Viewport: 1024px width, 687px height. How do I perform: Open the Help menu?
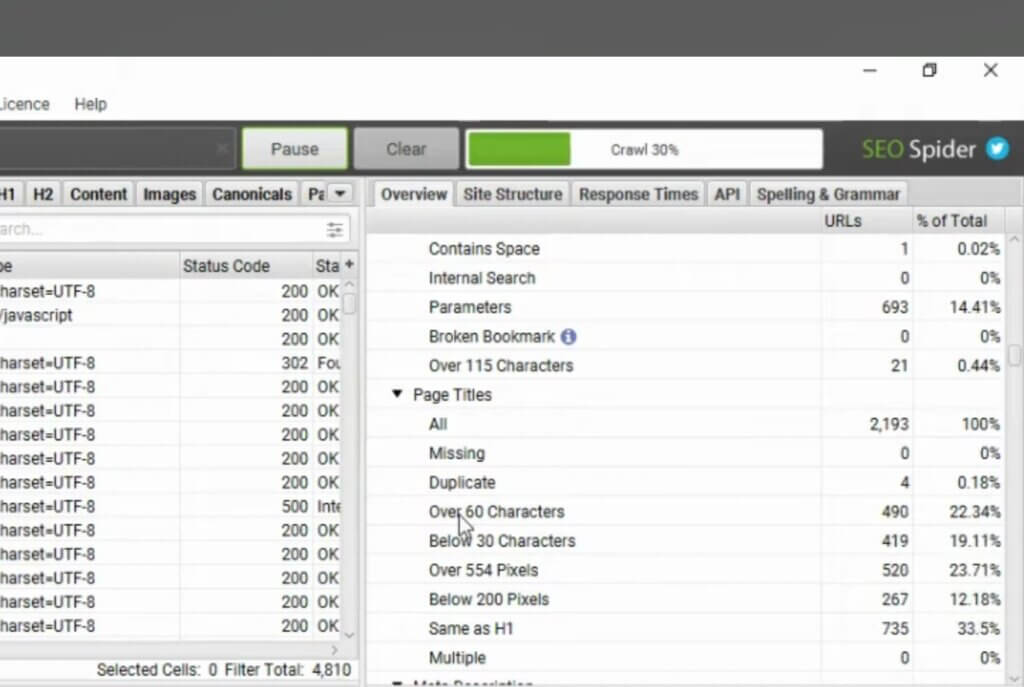[90, 104]
